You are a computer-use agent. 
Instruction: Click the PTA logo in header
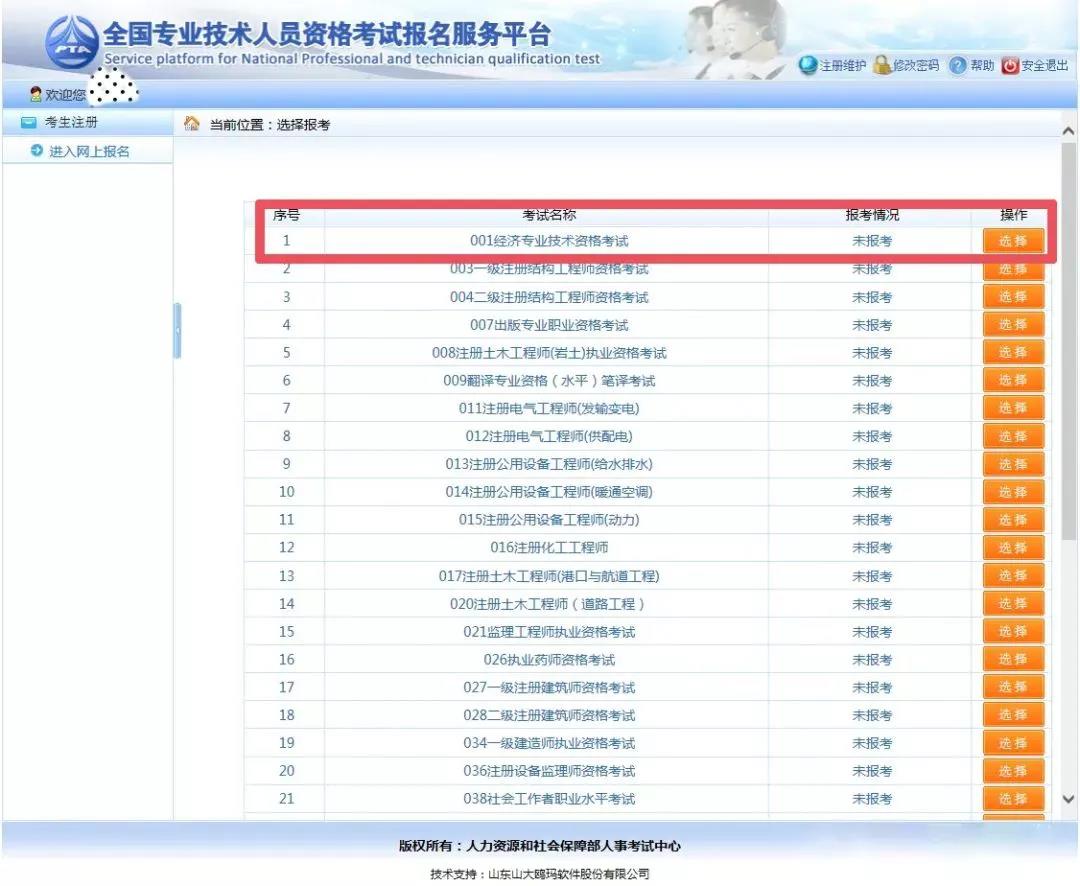click(x=72, y=43)
